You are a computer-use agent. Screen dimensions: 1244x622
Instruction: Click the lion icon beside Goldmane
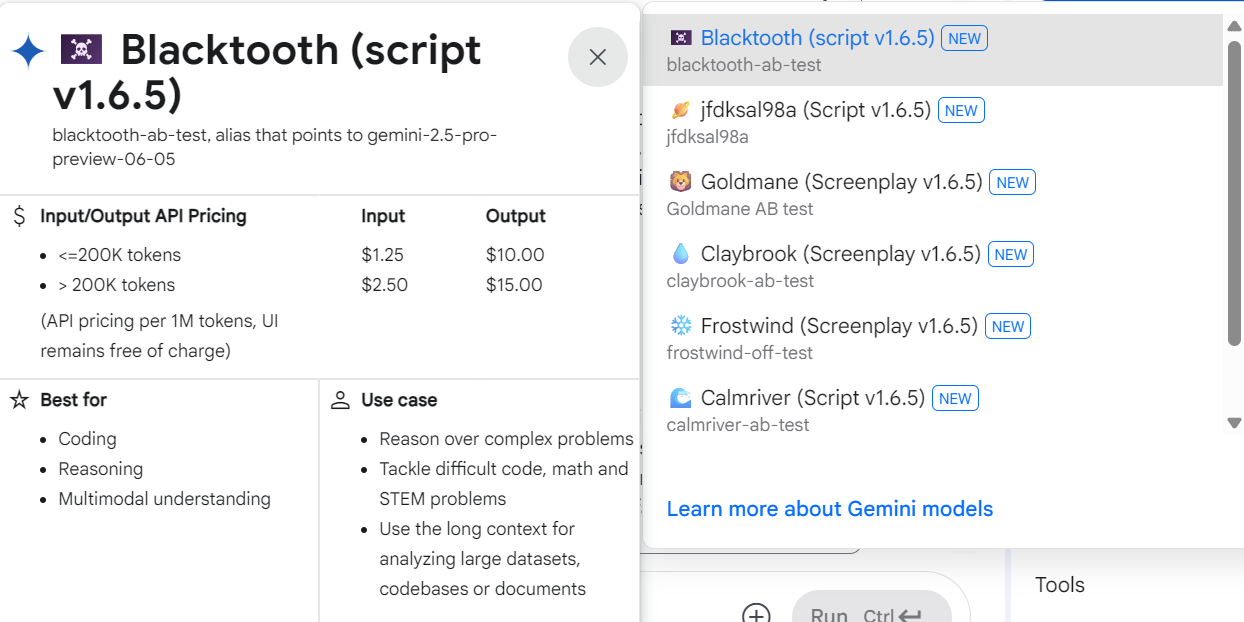(680, 182)
